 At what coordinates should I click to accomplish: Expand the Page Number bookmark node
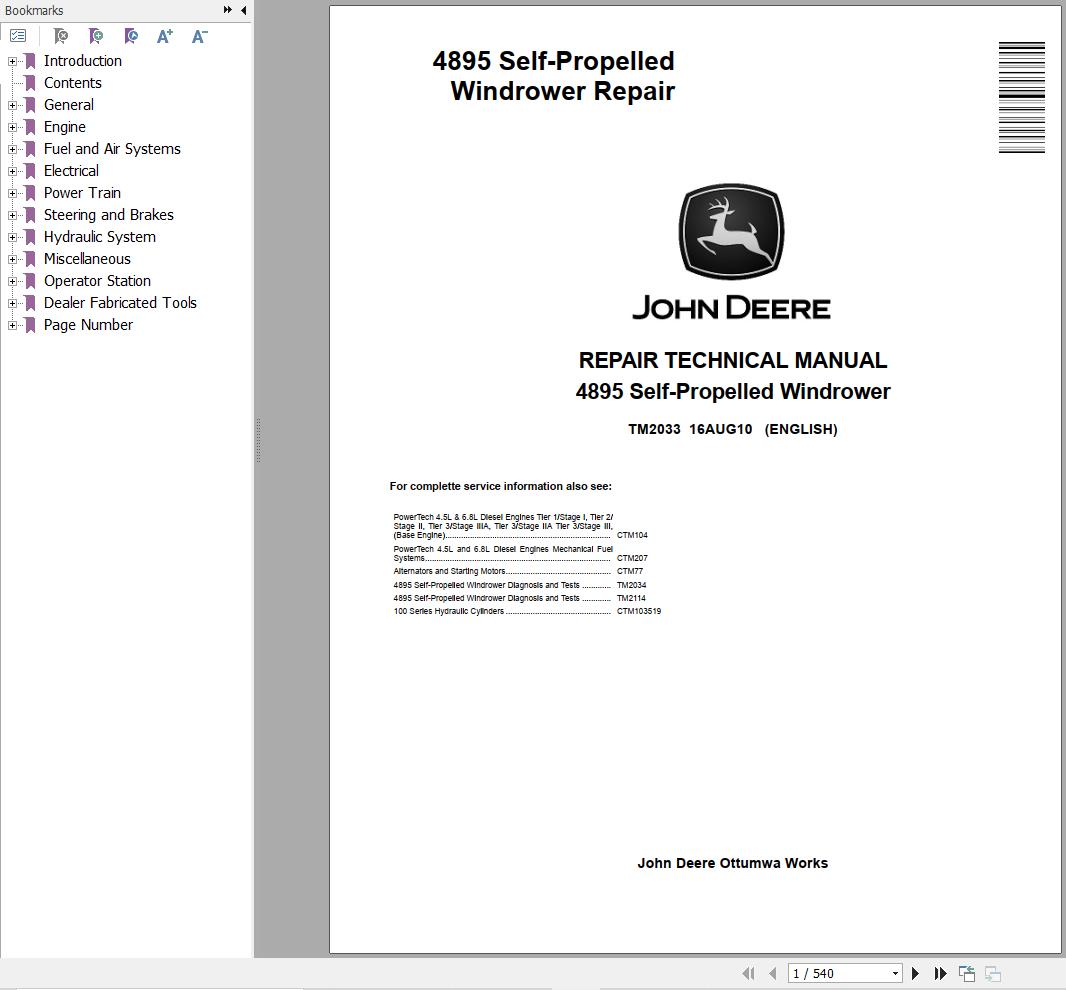point(12,326)
